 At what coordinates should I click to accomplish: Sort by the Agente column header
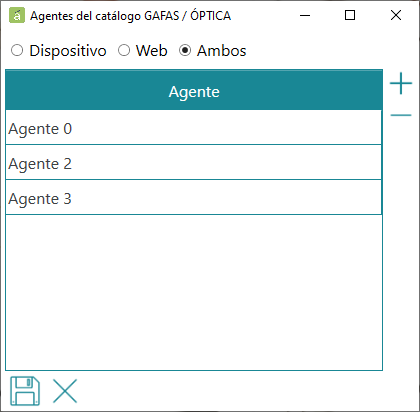pos(194,91)
